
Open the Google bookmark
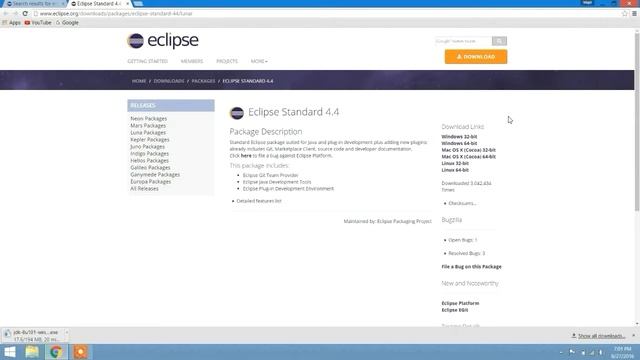pyautogui.click(x=67, y=23)
